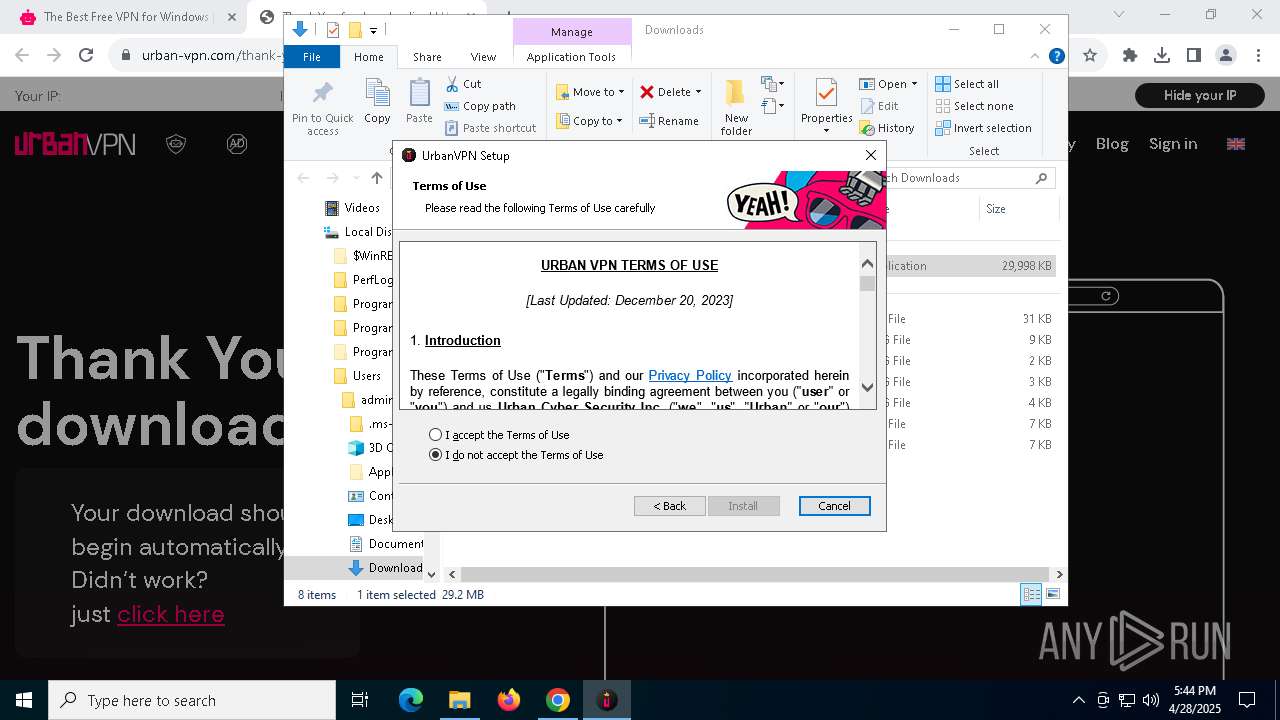The width and height of the screenshot is (1280, 720).
Task: Open Task View on the taskbar
Action: (360, 700)
